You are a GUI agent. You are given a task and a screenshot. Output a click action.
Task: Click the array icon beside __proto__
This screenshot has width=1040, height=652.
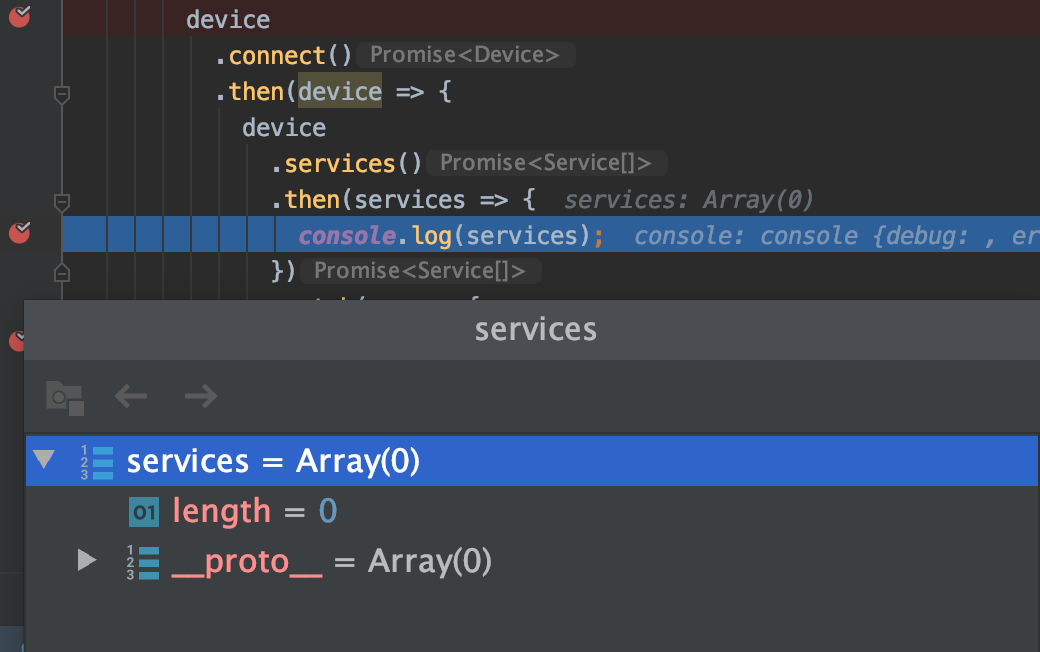[143, 562]
